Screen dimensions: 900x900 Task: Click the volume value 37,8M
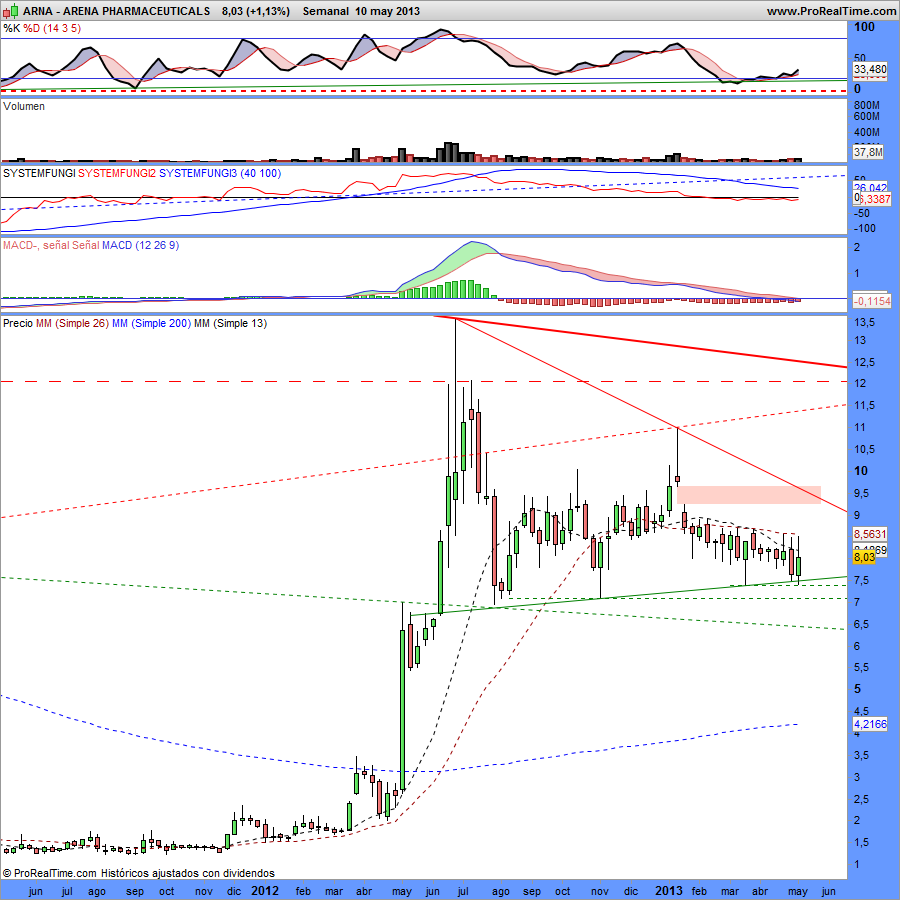[868, 152]
